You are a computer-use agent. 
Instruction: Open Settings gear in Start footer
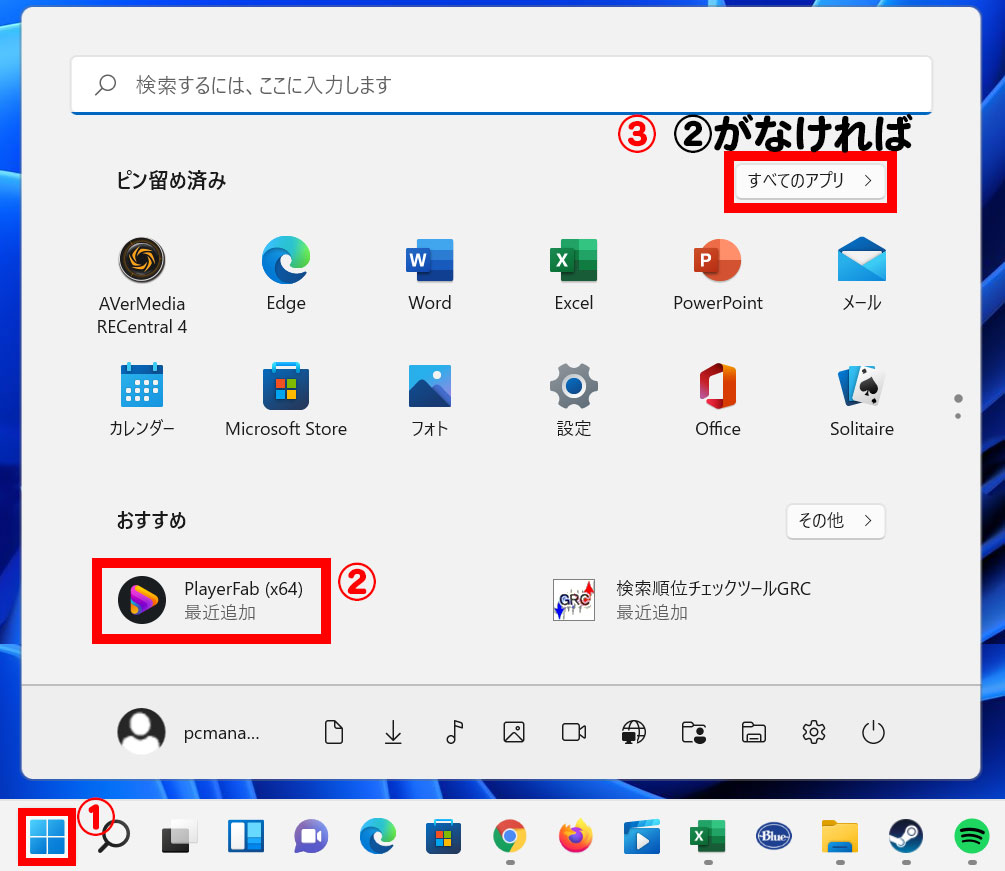pyautogui.click(x=814, y=732)
